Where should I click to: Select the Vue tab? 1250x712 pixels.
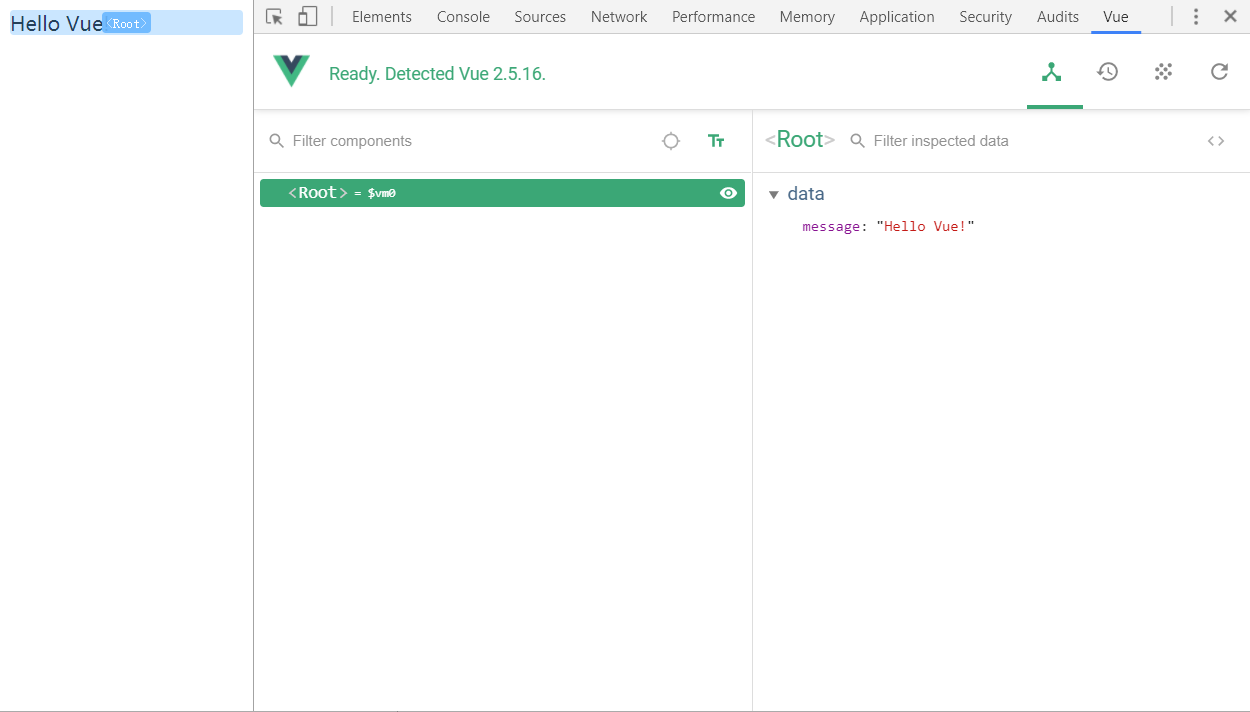(1116, 17)
